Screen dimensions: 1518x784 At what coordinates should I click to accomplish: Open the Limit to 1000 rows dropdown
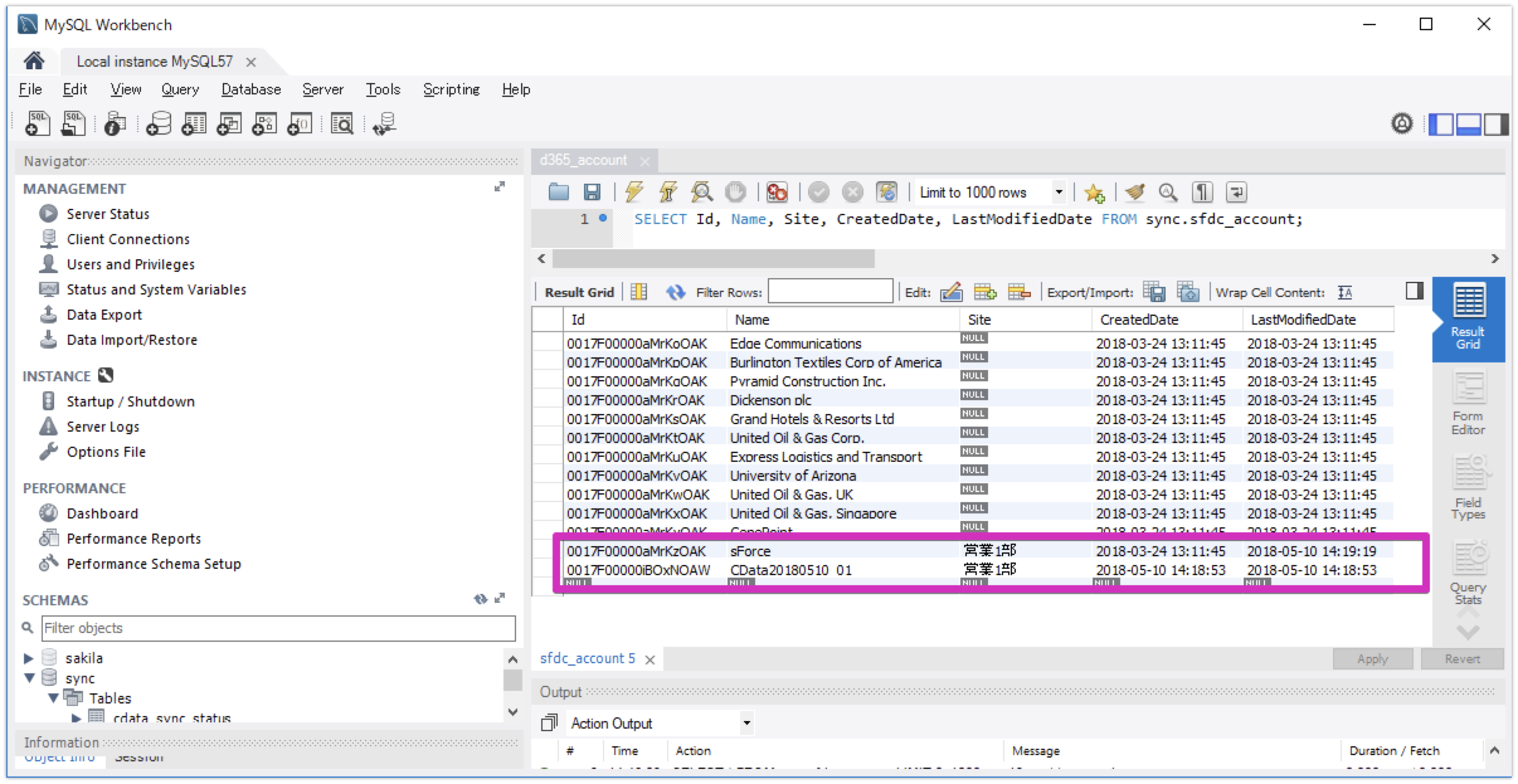(x=1060, y=192)
